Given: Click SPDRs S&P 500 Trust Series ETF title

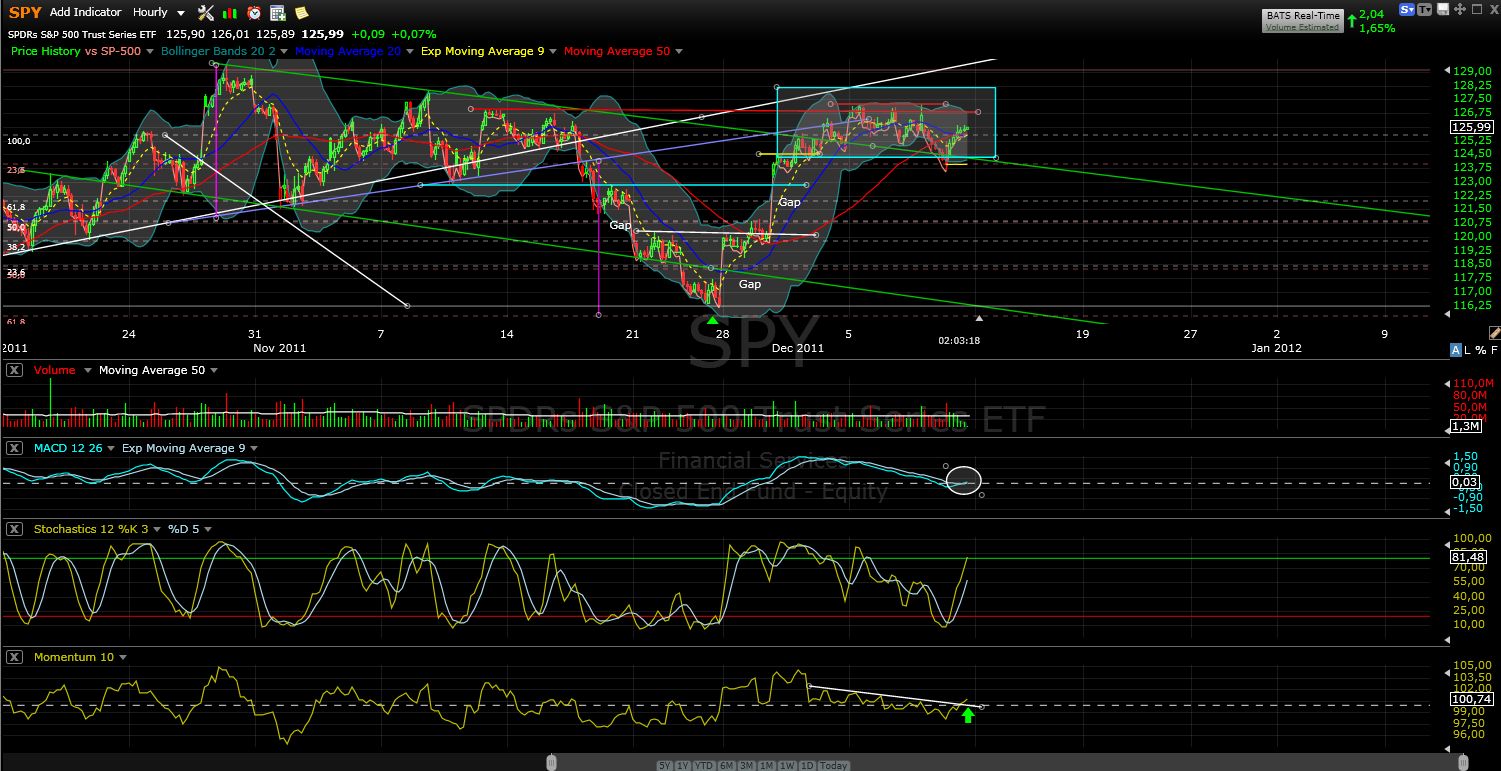Looking at the screenshot, I should point(81,34).
